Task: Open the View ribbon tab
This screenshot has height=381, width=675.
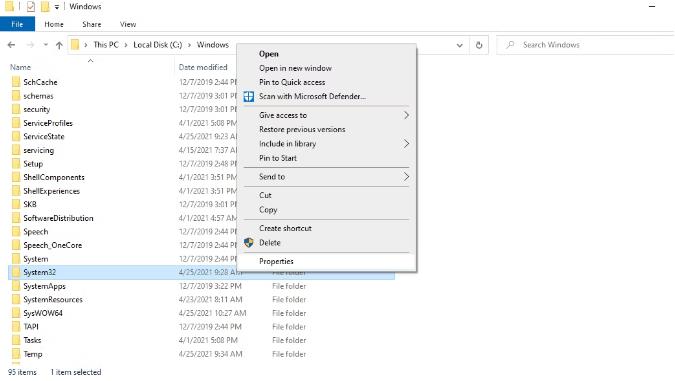Action: tap(128, 24)
